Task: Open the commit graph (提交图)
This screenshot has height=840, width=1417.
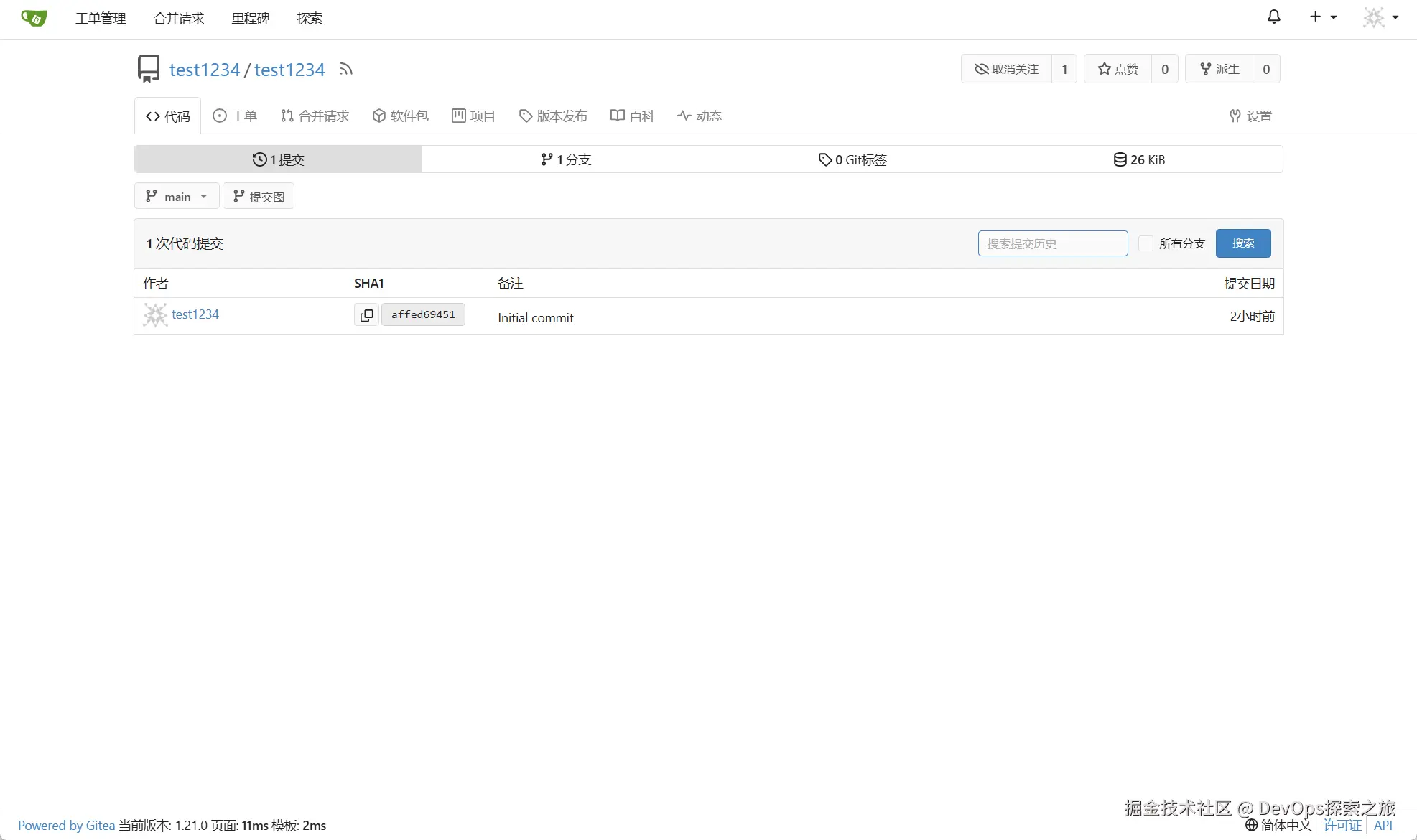Action: 259,196
